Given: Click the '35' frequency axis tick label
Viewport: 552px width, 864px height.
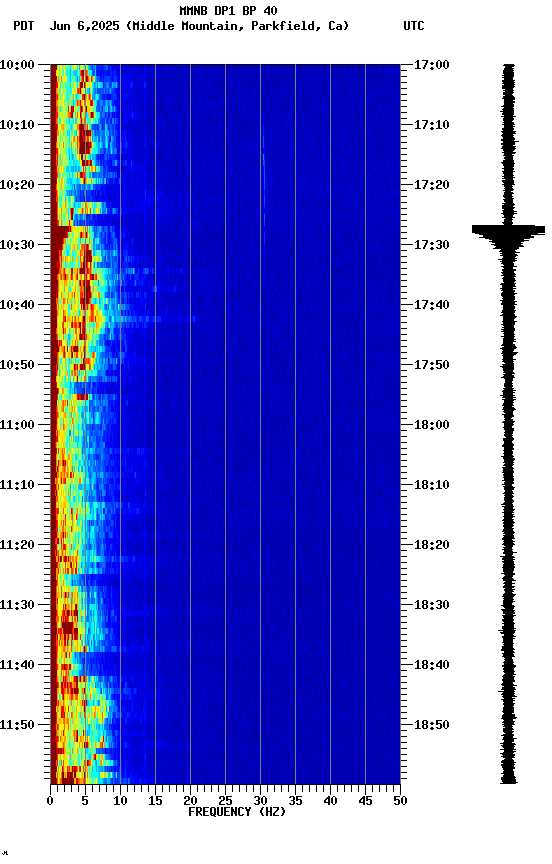Looking at the screenshot, I should pyautogui.click(x=295, y=801).
